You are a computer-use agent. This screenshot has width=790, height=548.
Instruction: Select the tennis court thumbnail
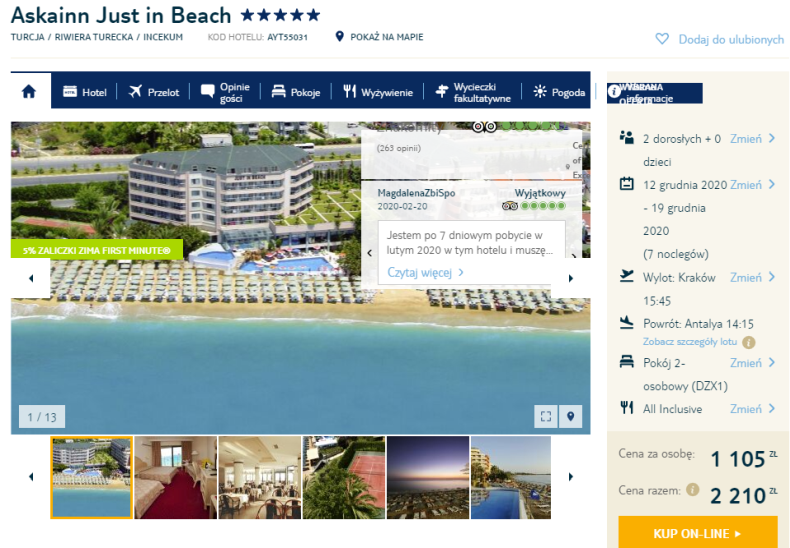click(x=344, y=477)
